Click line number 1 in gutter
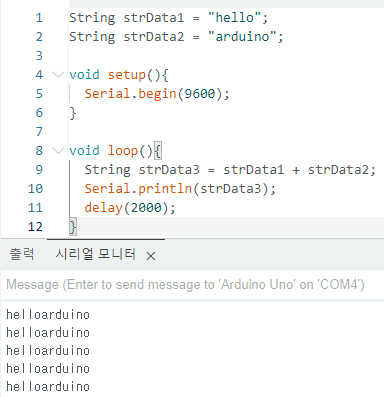Screen dimensions: 384x397 click(x=39, y=18)
